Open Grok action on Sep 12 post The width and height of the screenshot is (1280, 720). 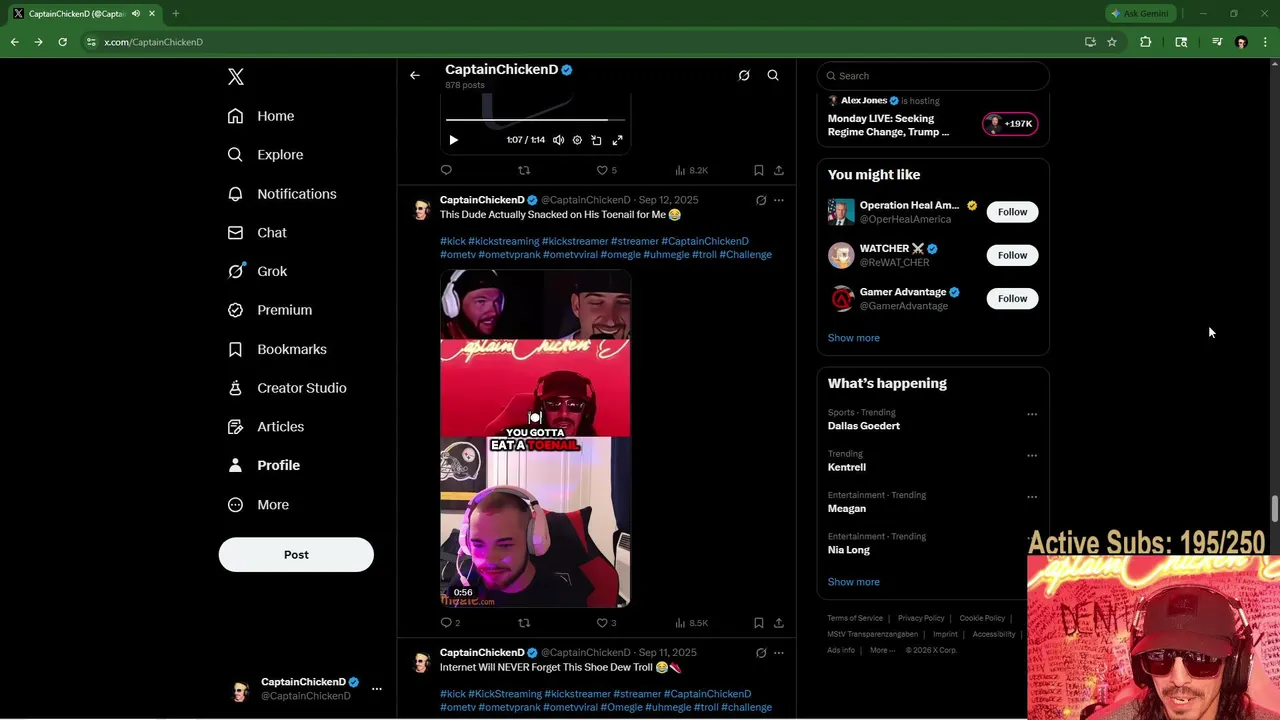(x=761, y=200)
